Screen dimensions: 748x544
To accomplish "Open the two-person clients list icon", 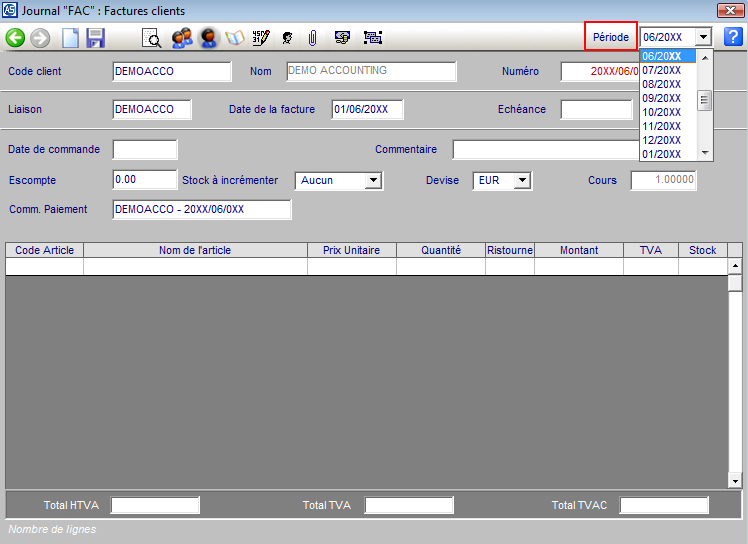I will tap(182, 38).
